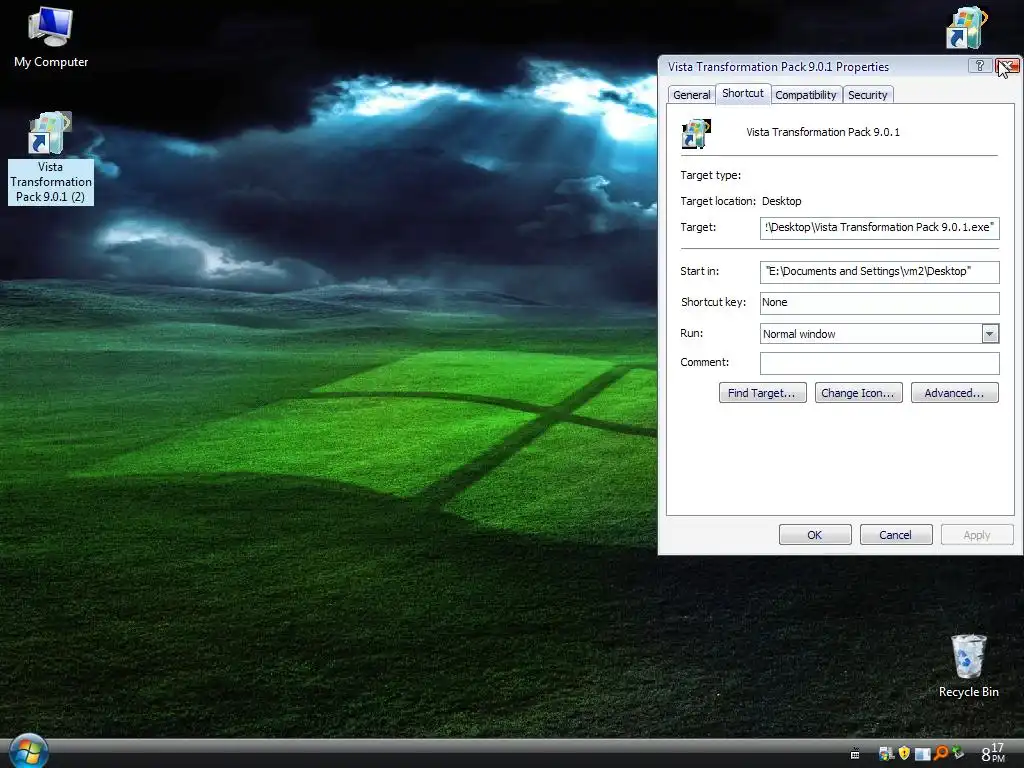Close the Properties dialog with the X

[1008, 66]
